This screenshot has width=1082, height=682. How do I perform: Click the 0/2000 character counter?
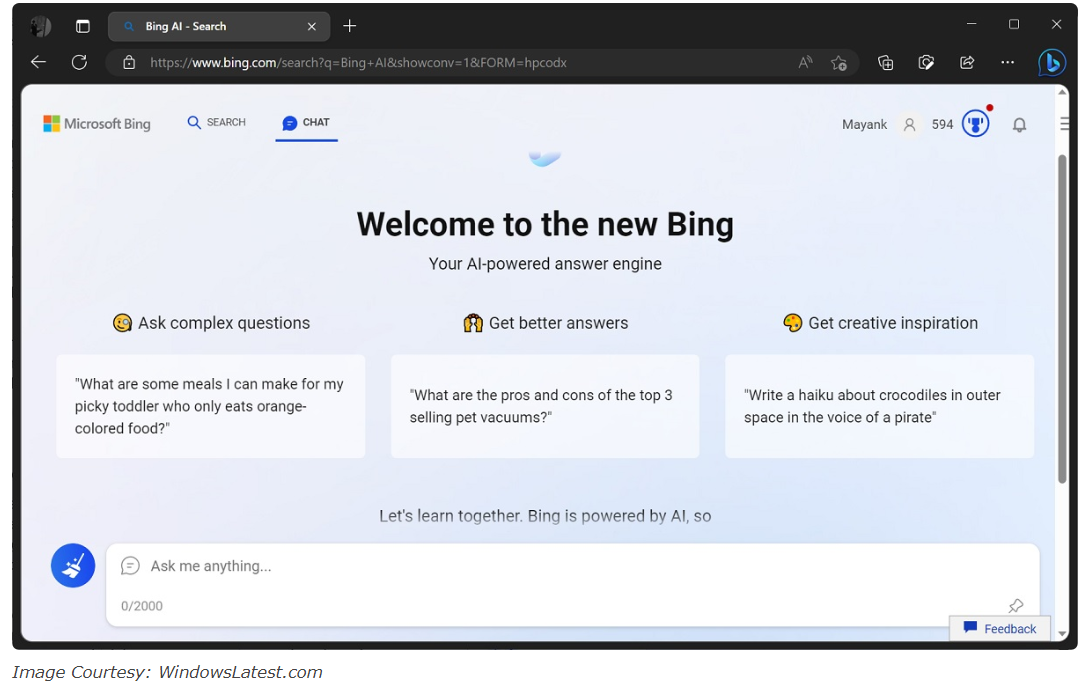click(142, 606)
